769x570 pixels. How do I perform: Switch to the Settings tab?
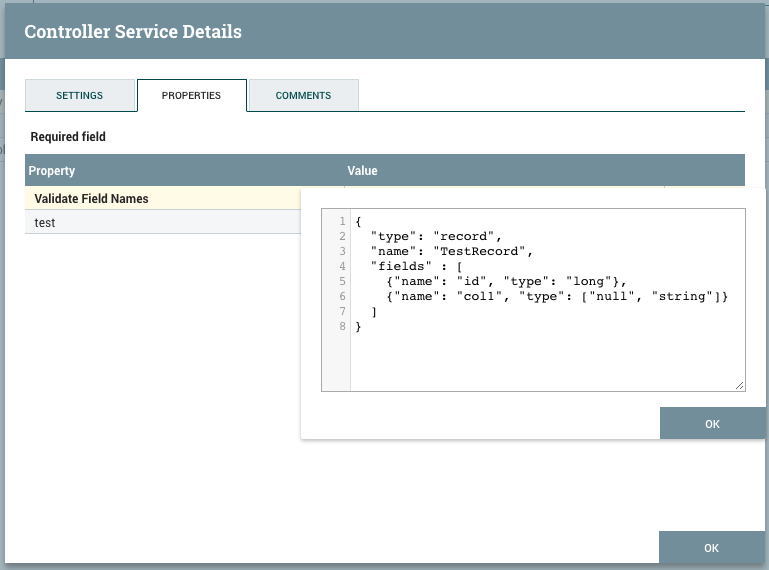coord(79,96)
